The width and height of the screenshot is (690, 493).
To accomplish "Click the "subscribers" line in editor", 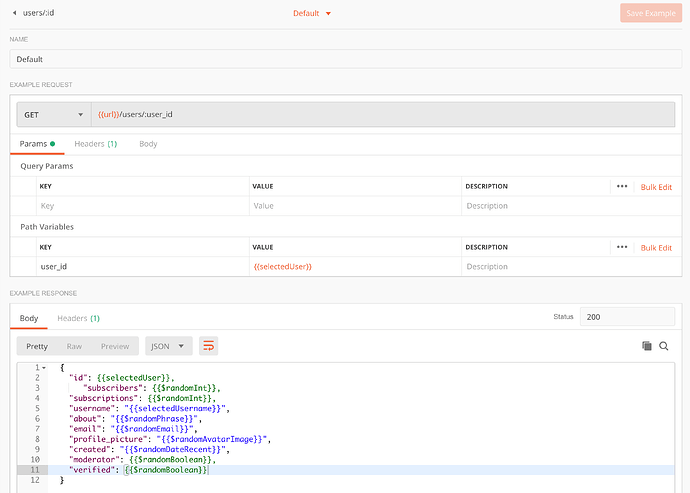I will [x=151, y=388].
